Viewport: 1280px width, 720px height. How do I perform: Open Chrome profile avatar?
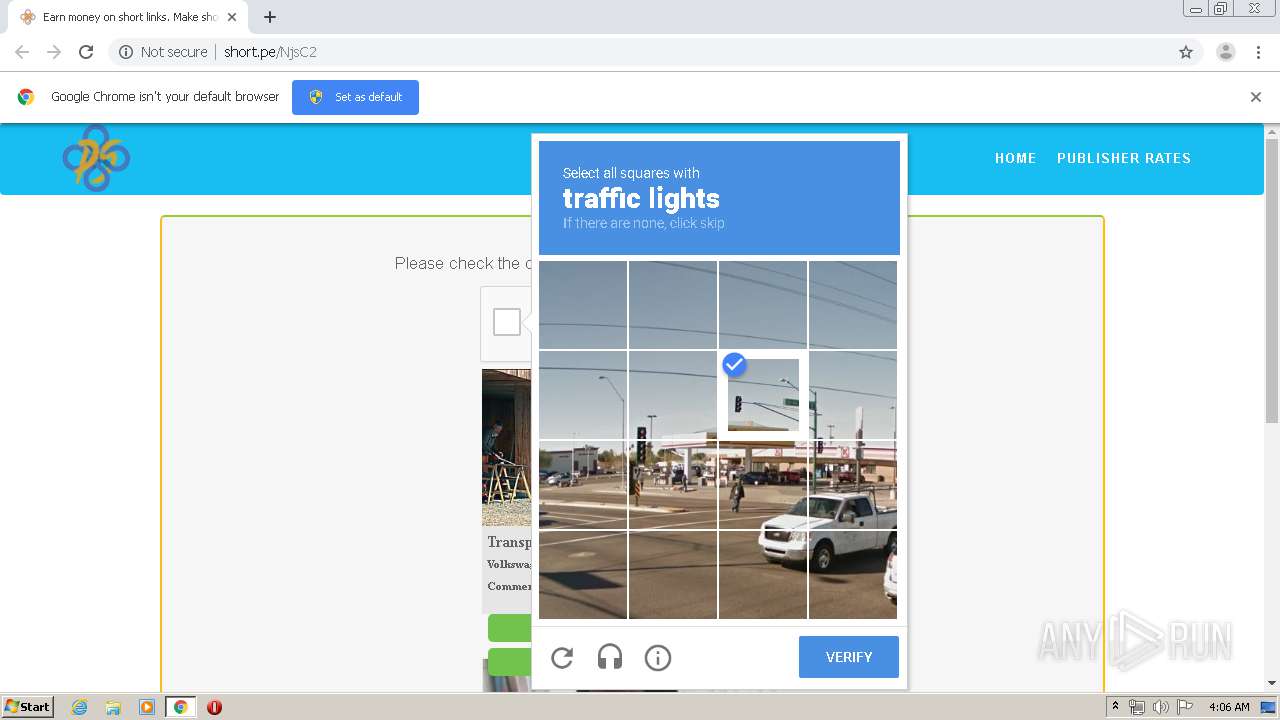tap(1226, 52)
